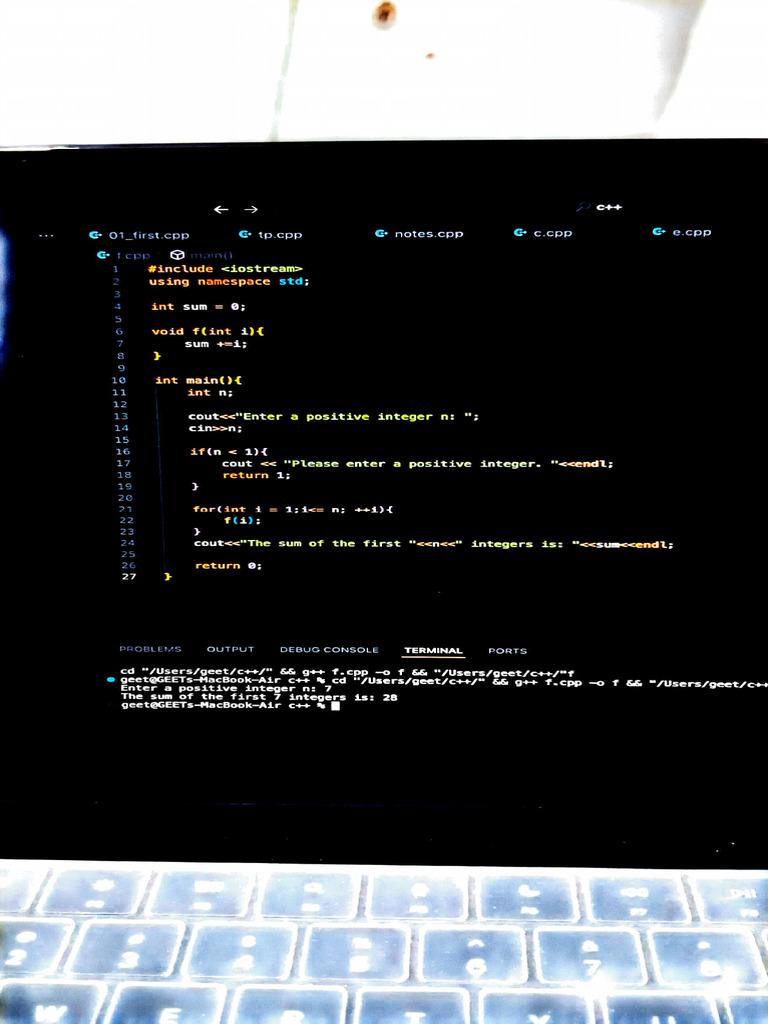Click the blue command marker dot in terminal
768x1024 pixels.
coord(110,679)
